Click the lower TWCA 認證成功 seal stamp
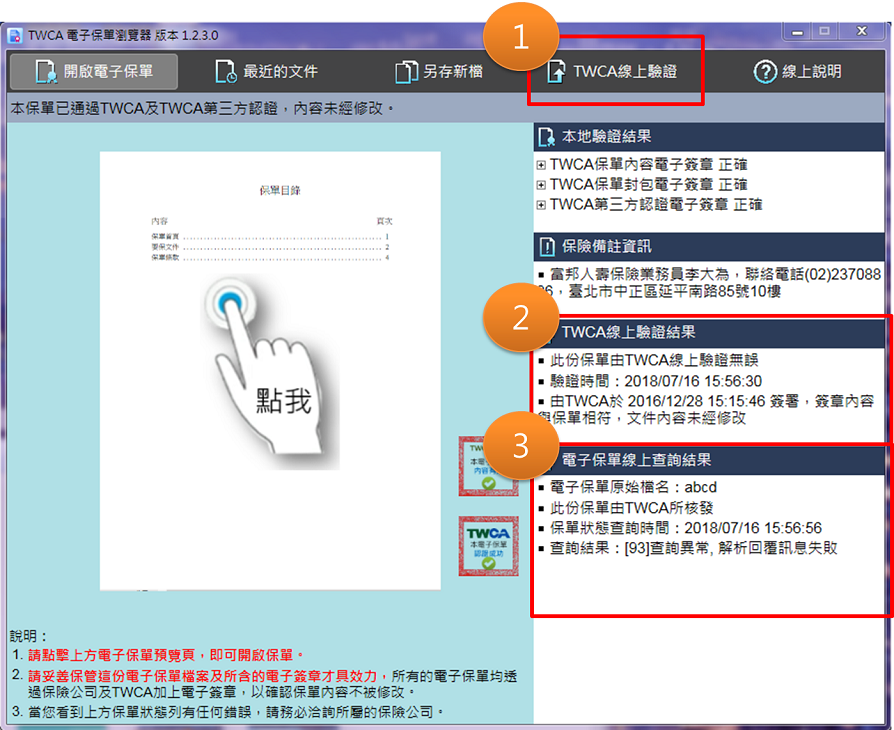Image resolution: width=894 pixels, height=730 pixels. [488, 545]
